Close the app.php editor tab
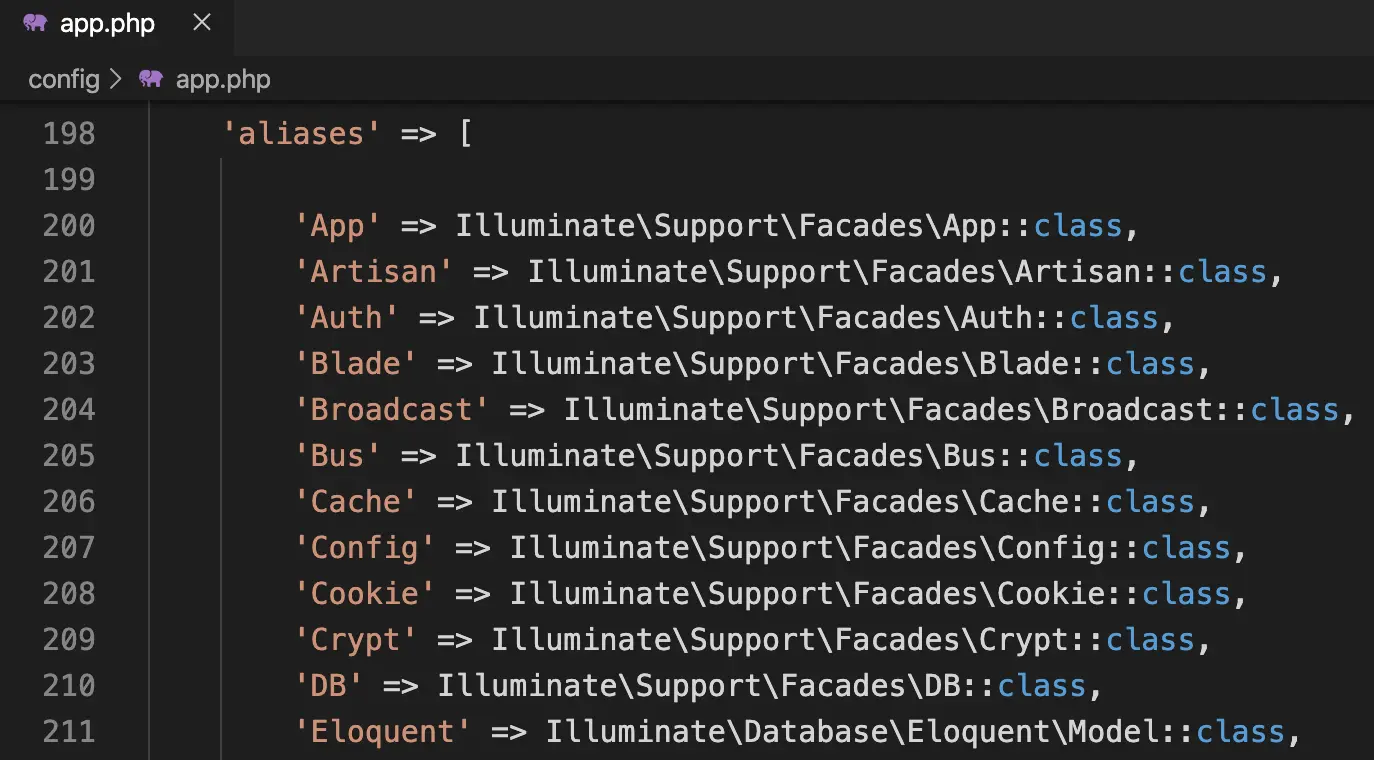 point(202,22)
